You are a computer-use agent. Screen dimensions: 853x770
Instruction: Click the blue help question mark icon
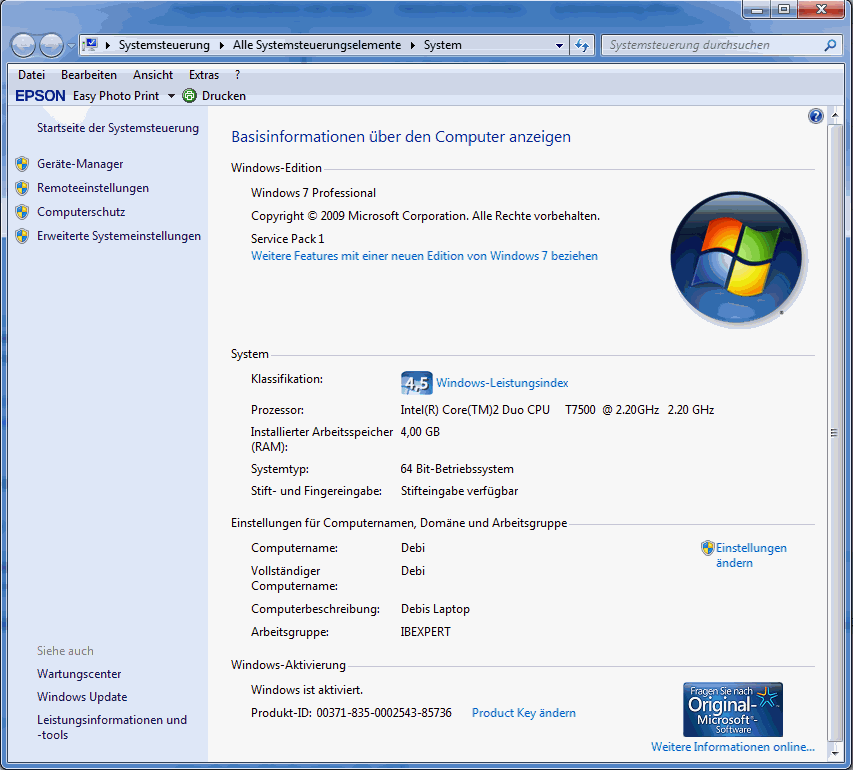click(815, 116)
